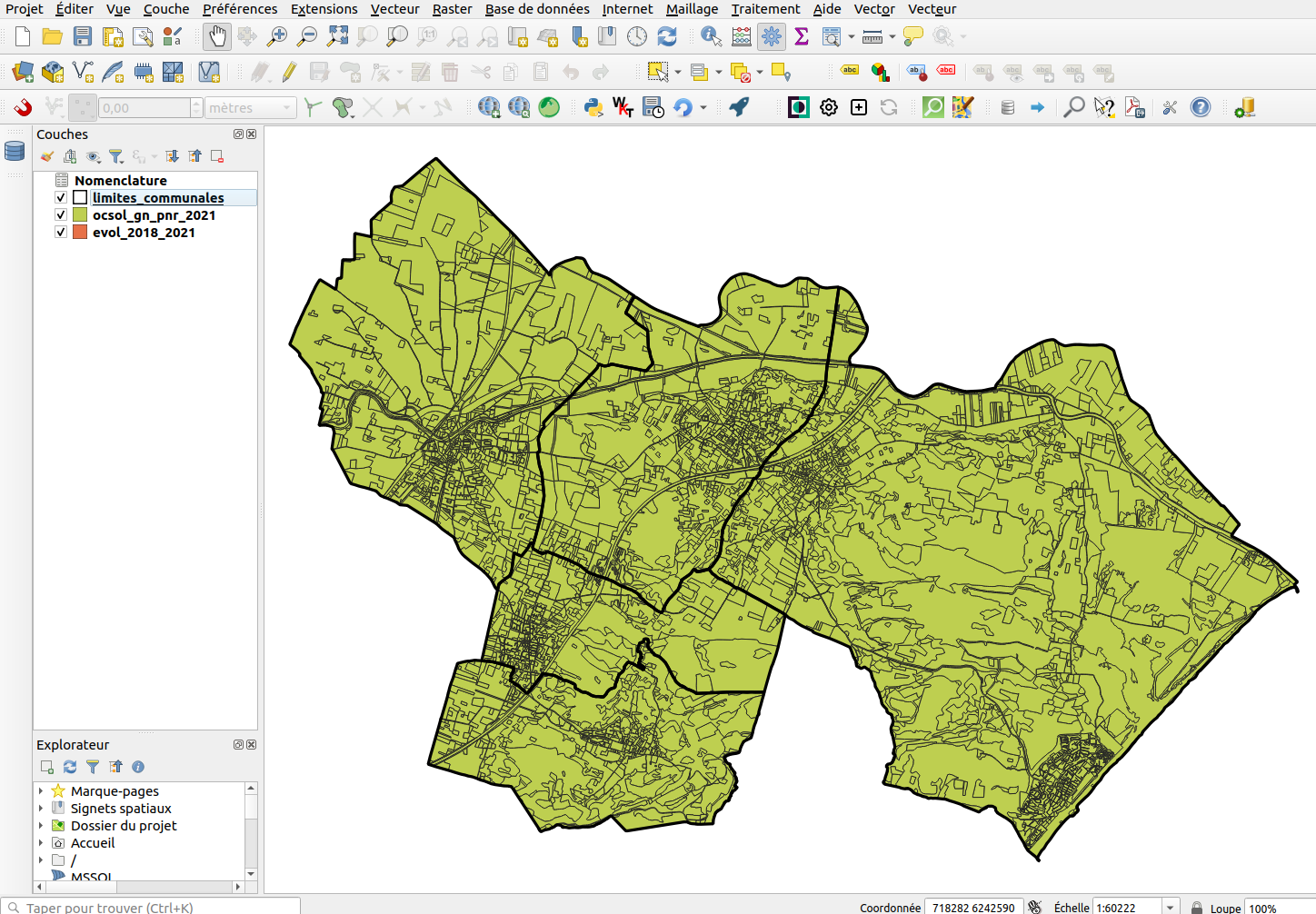Enable snapping with the magnet icon

pyautogui.click(x=23, y=107)
